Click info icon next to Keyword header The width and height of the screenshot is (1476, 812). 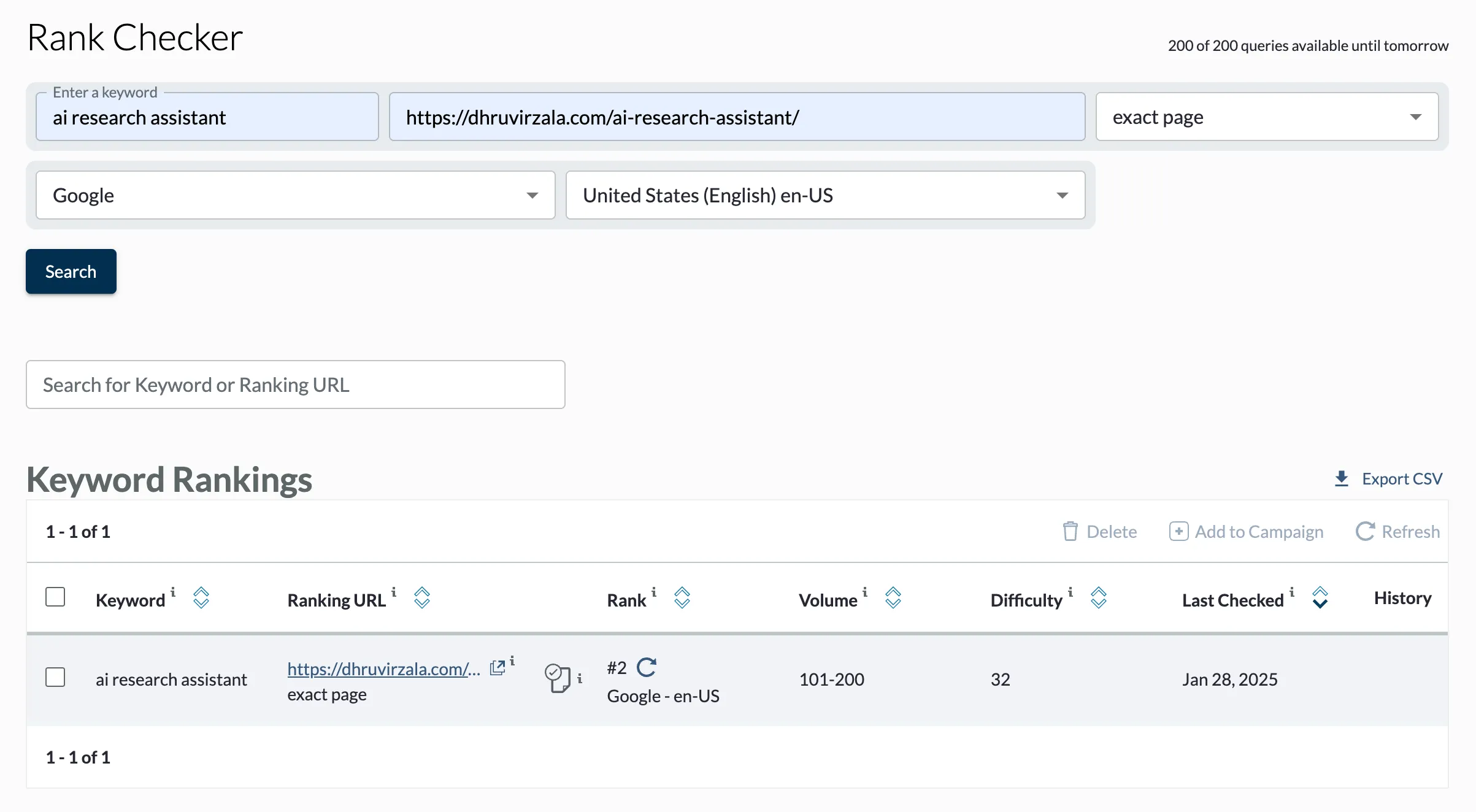(173, 592)
